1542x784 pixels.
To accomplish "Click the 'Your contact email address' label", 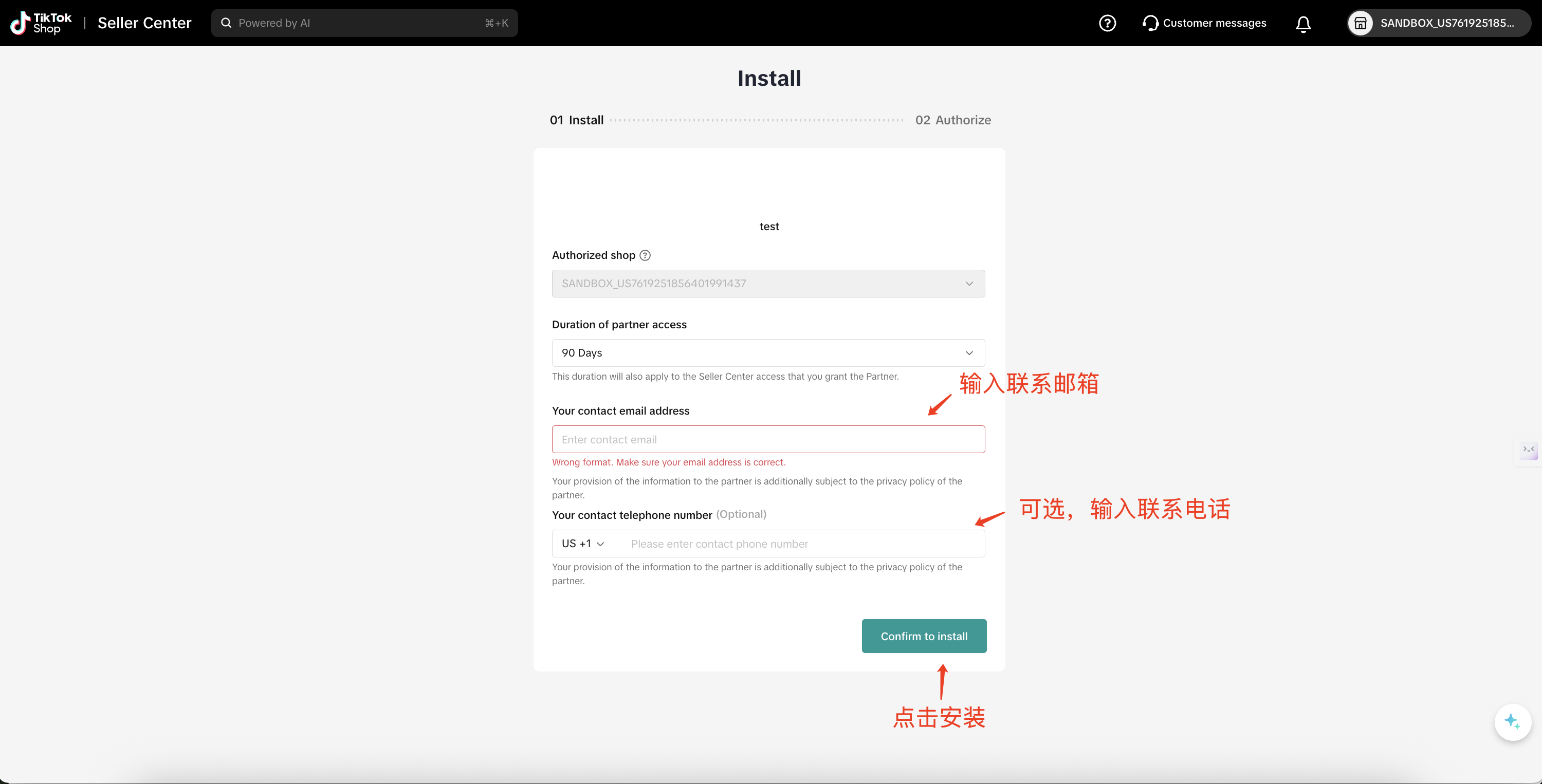I will [x=620, y=410].
